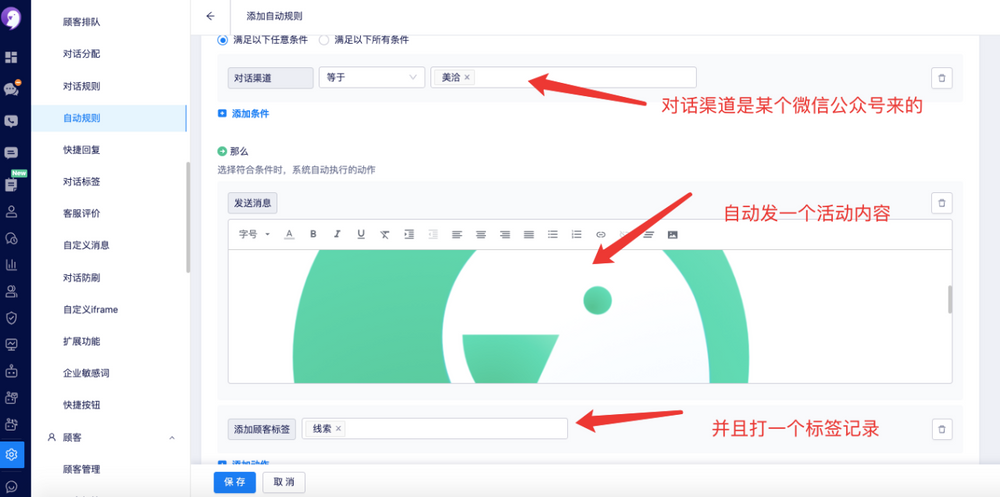
Task: Select 满足以下所有条件 radio option
Action: [323, 40]
